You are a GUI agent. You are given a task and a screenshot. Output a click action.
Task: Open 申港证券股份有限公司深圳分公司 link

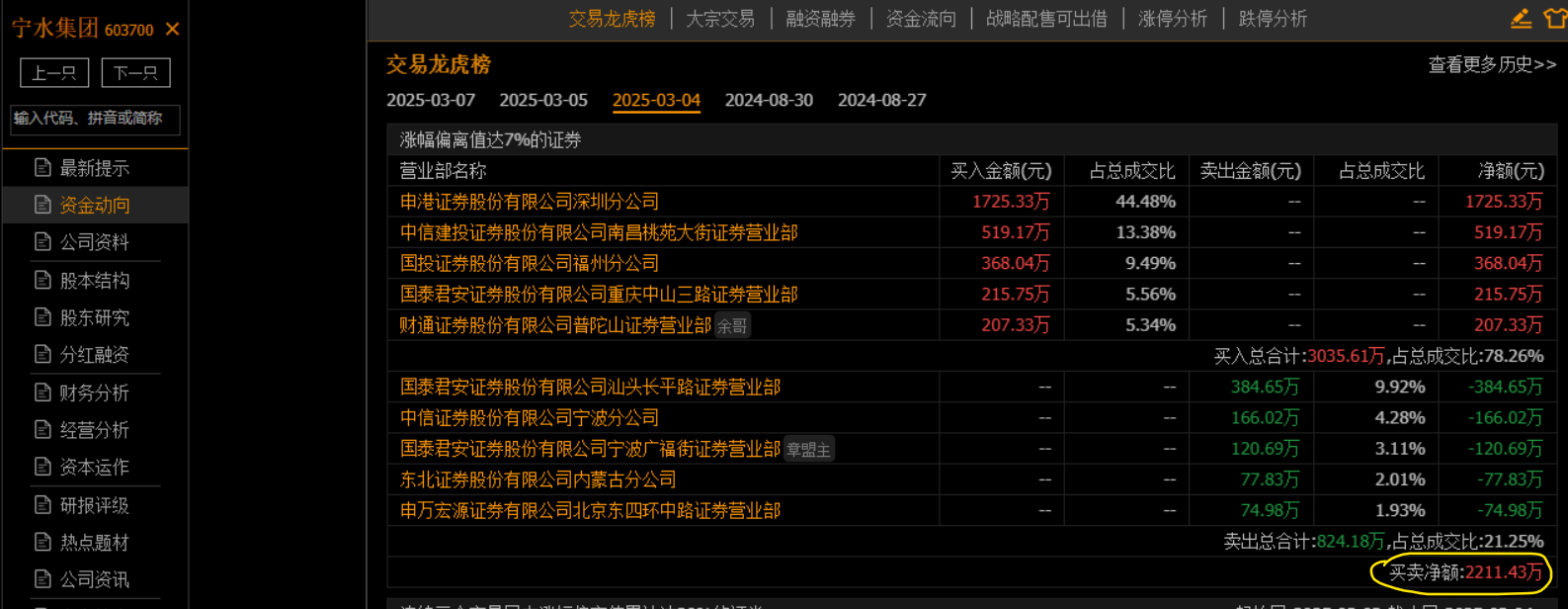tap(530, 202)
